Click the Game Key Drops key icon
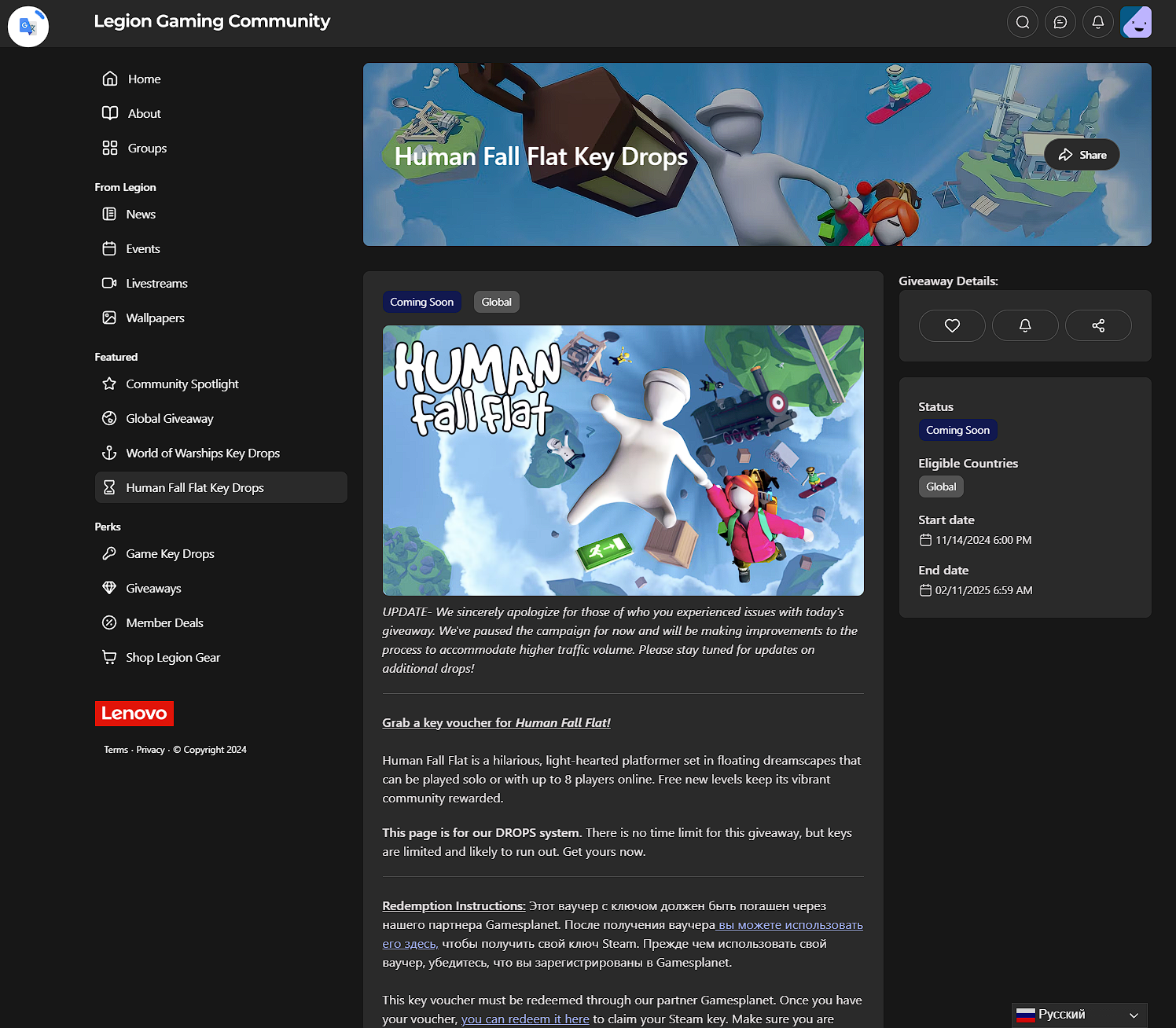 [x=109, y=553]
